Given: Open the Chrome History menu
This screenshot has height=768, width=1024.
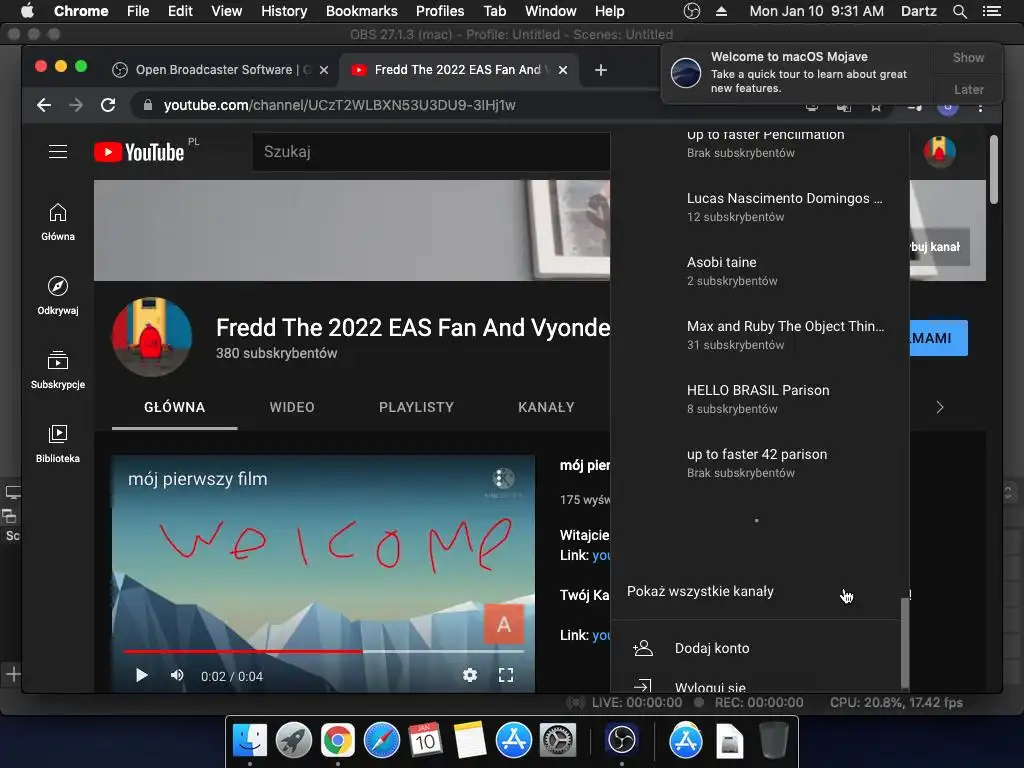Looking at the screenshot, I should (283, 11).
